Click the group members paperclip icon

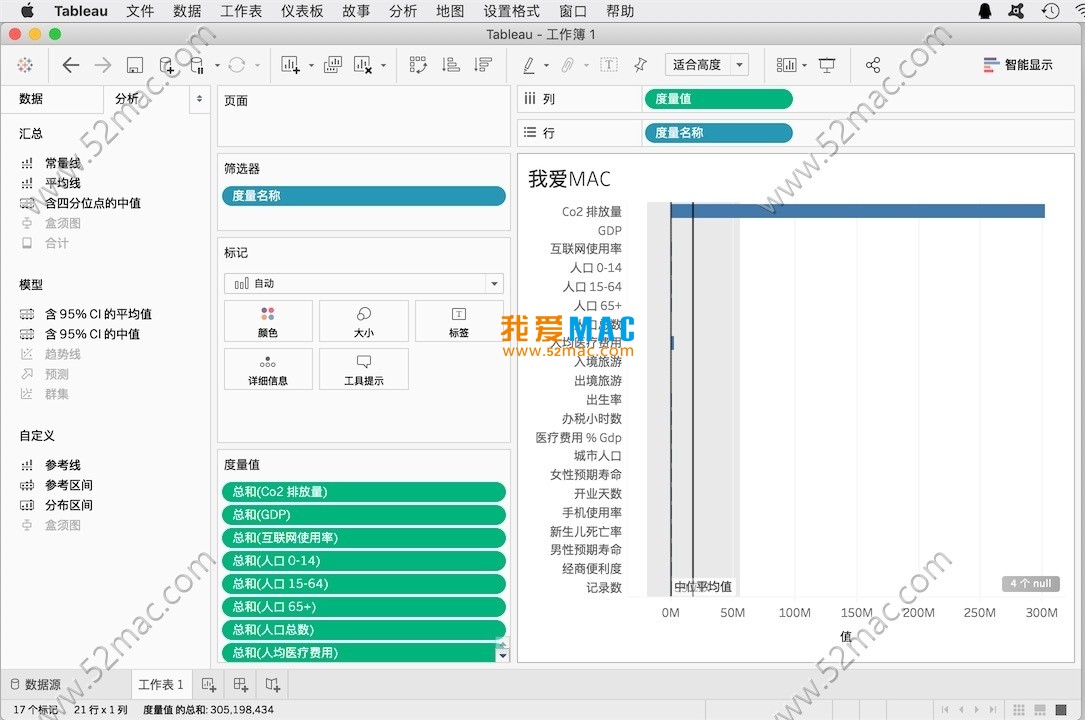567,65
